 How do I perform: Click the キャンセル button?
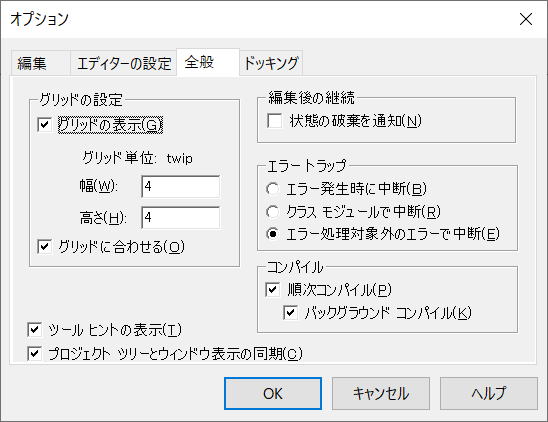pyautogui.click(x=381, y=393)
